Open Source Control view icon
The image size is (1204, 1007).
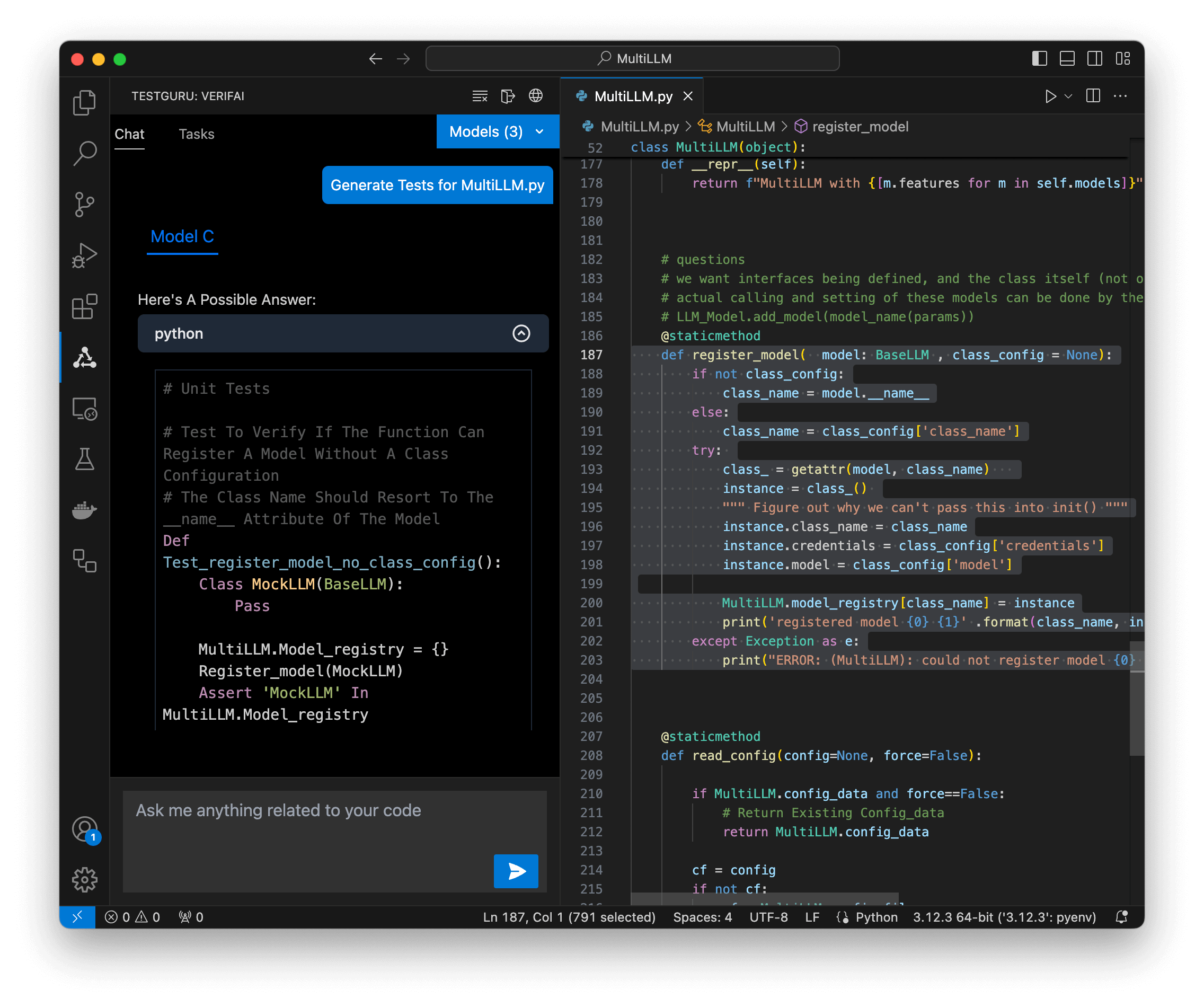click(84, 204)
